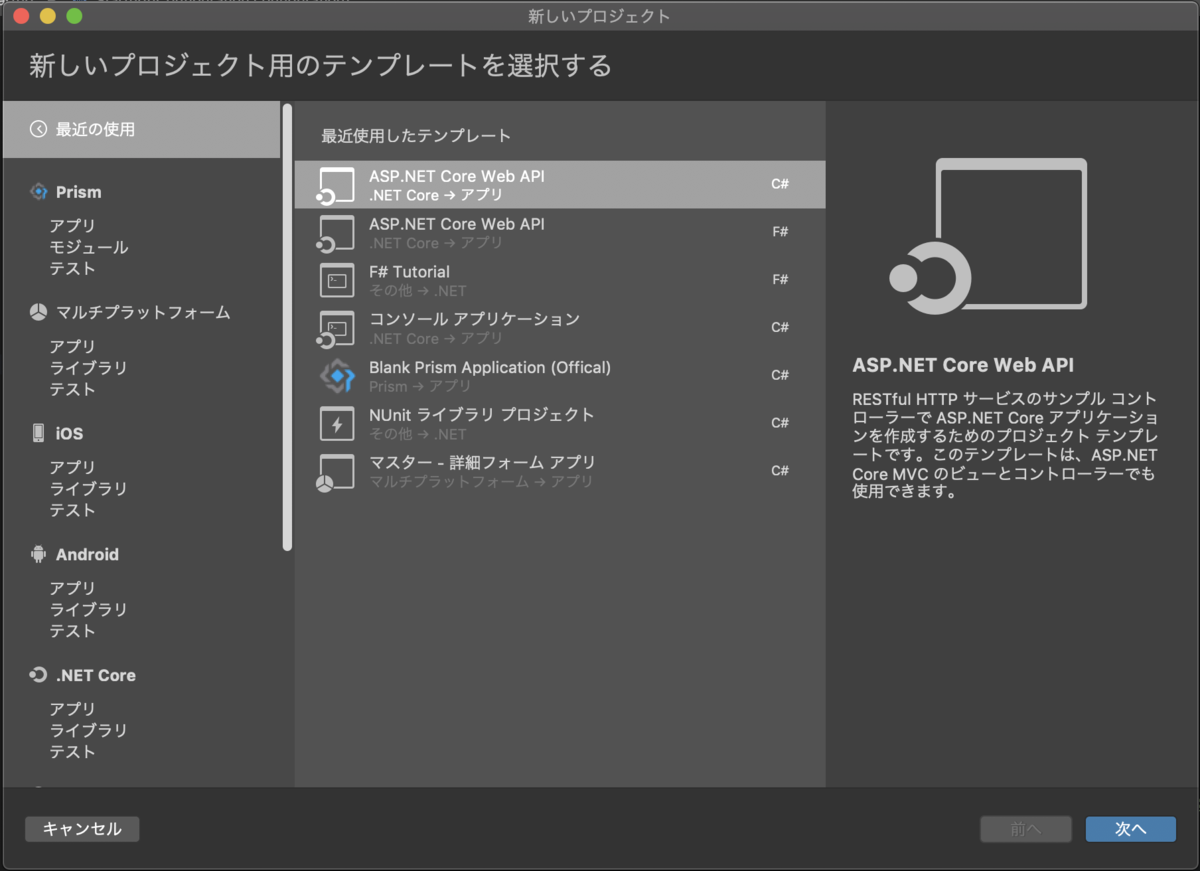Viewport: 1200px width, 871px height.
Task: Click the Android robot icon in sidebar
Action: point(38,554)
